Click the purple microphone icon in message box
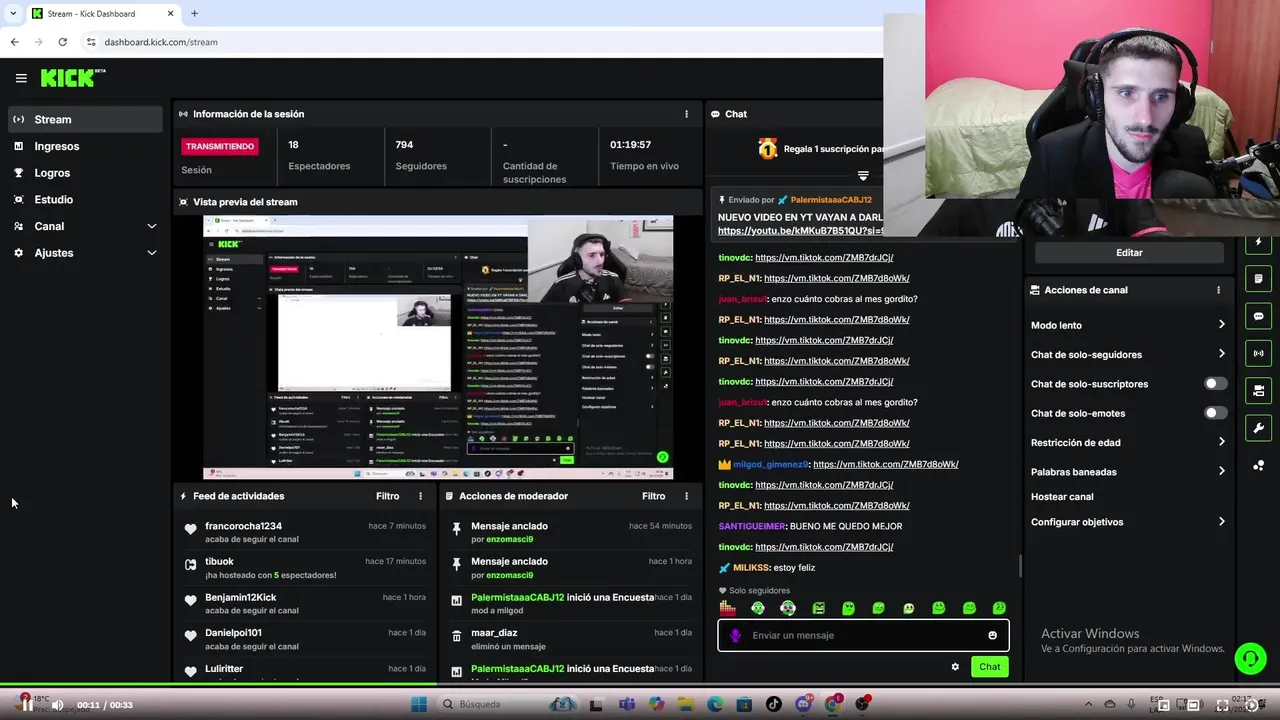This screenshot has width=1280, height=720. pyautogui.click(x=736, y=635)
